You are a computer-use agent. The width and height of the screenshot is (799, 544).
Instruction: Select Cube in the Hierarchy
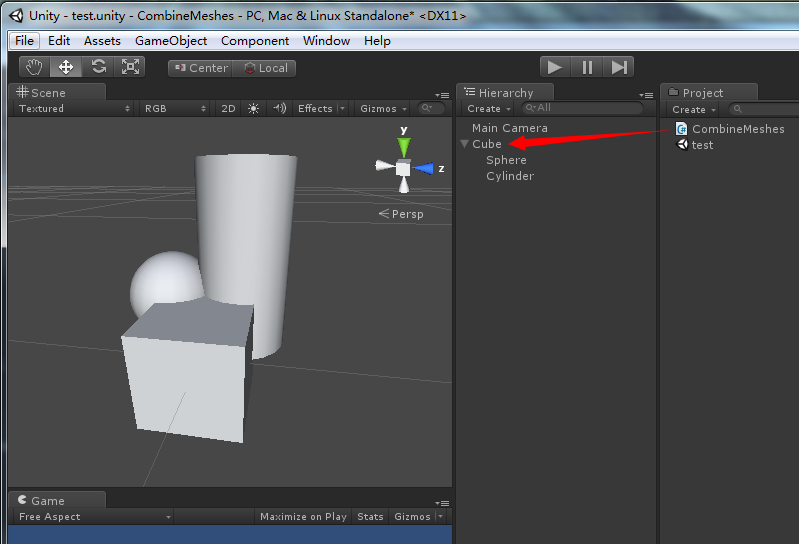pyautogui.click(x=487, y=144)
